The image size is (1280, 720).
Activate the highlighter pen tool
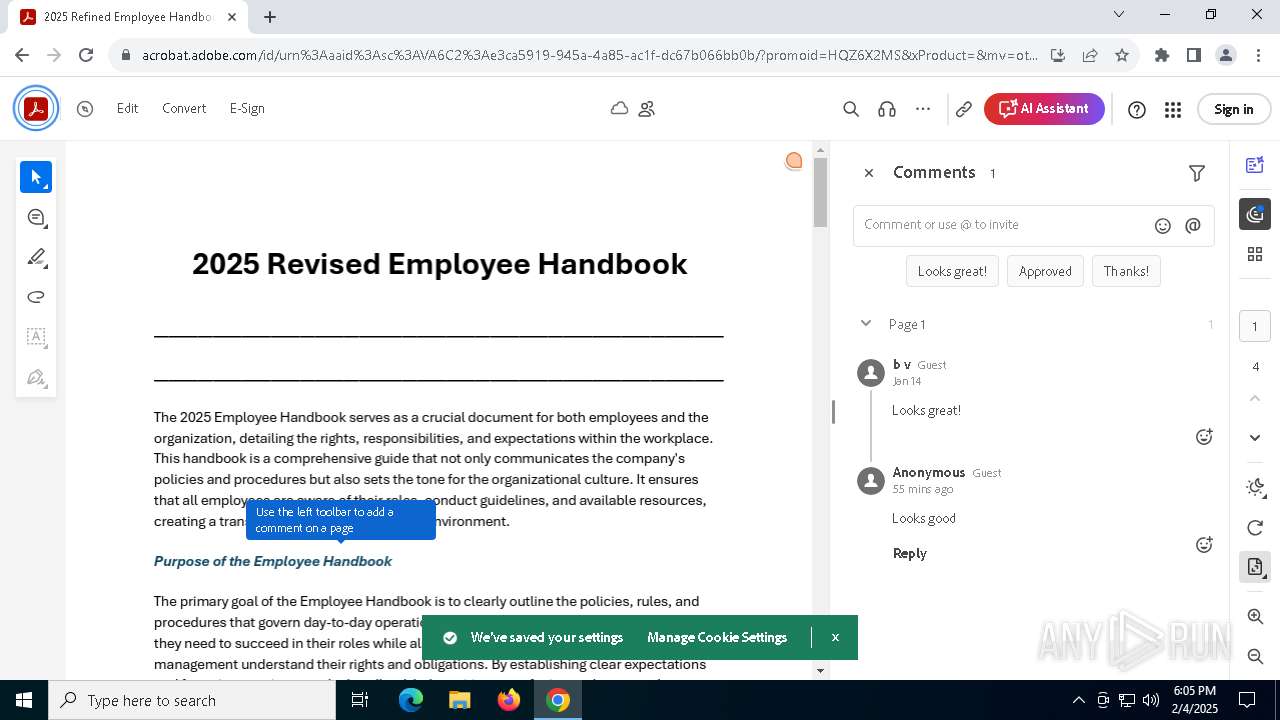(36, 257)
